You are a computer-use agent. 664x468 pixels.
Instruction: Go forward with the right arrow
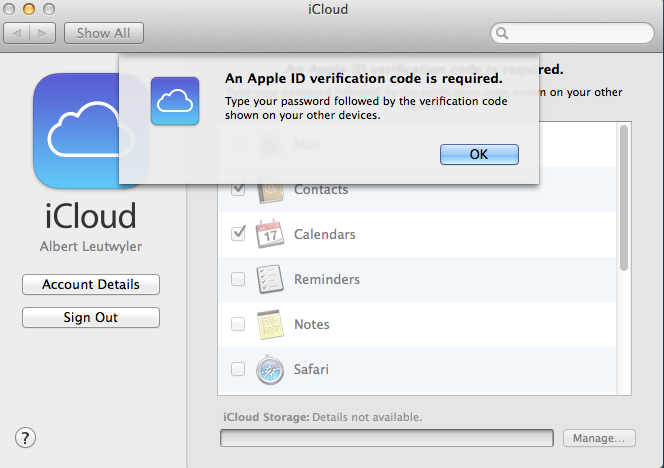coord(42,33)
